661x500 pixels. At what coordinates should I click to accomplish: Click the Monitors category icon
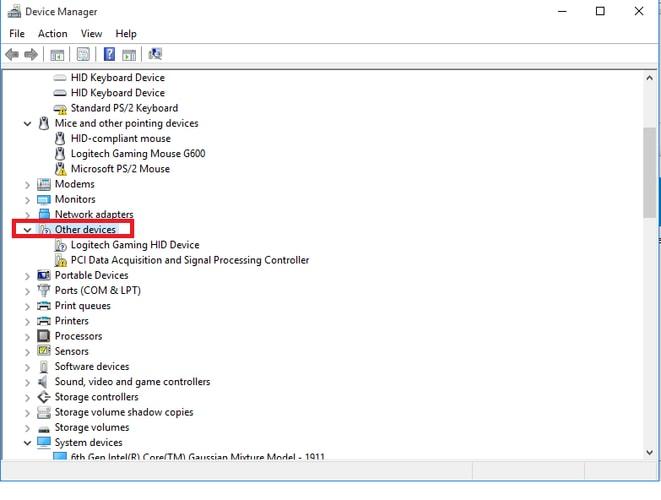44,199
